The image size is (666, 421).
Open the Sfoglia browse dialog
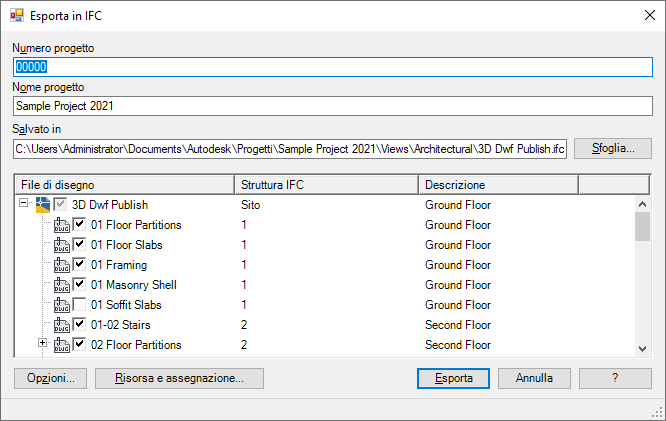[x=613, y=148]
